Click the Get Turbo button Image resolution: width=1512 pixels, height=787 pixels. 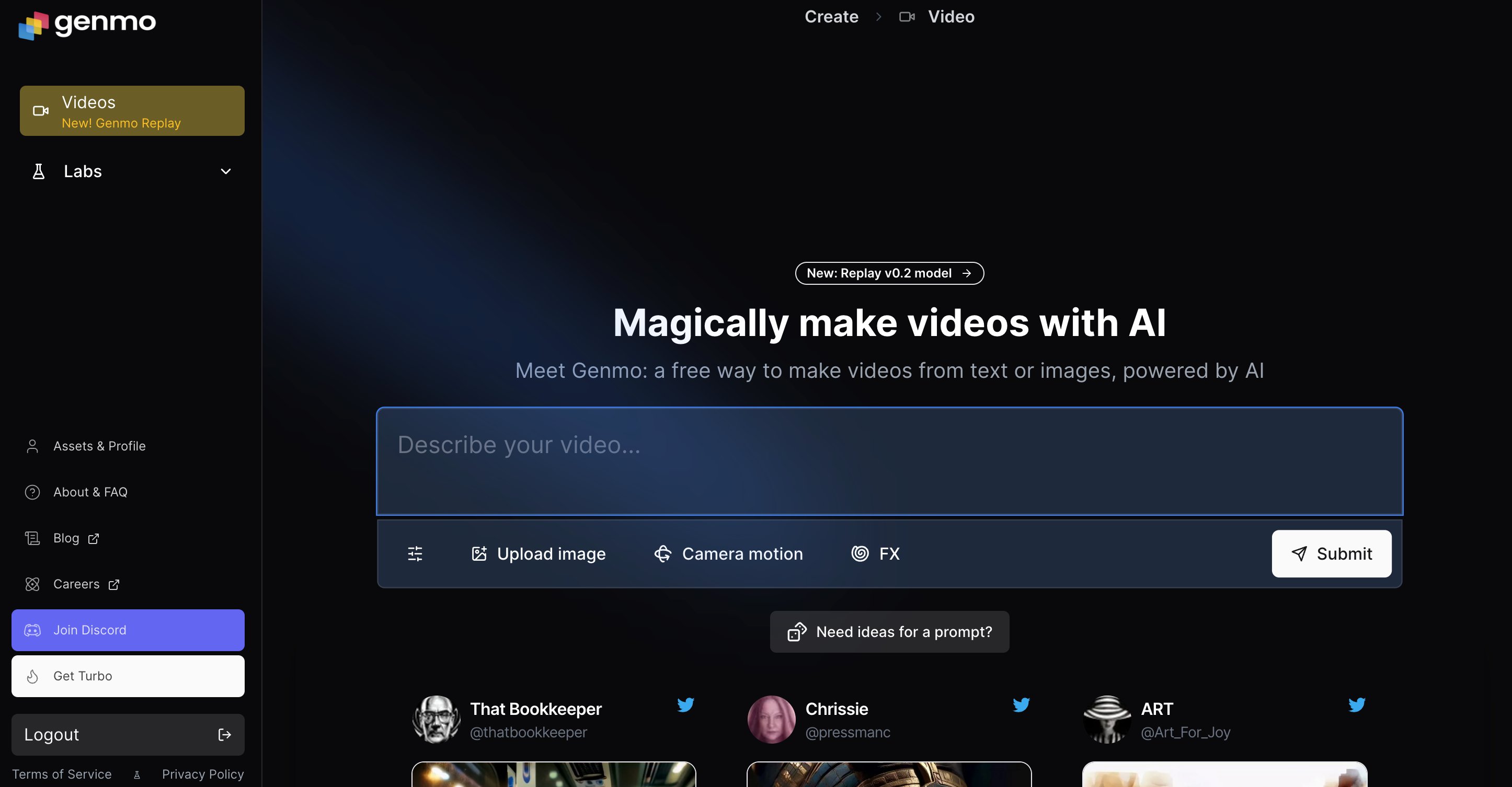pos(128,676)
